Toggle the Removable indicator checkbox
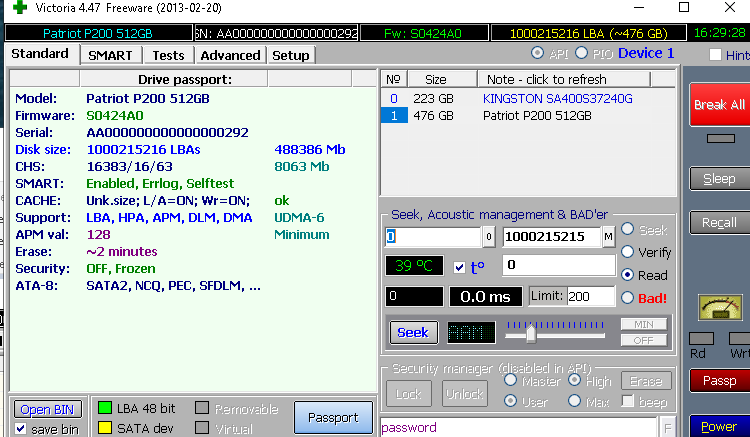The height and width of the screenshot is (437, 750). point(202,408)
